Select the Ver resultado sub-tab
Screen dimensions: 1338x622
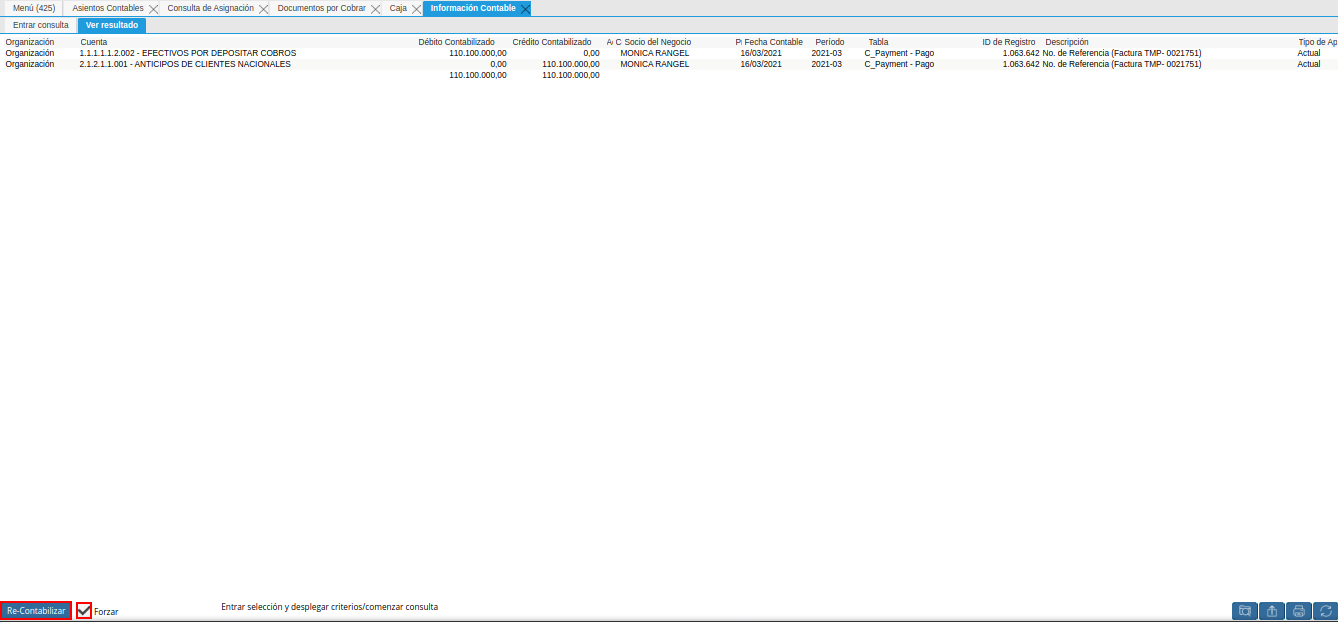(x=112, y=25)
